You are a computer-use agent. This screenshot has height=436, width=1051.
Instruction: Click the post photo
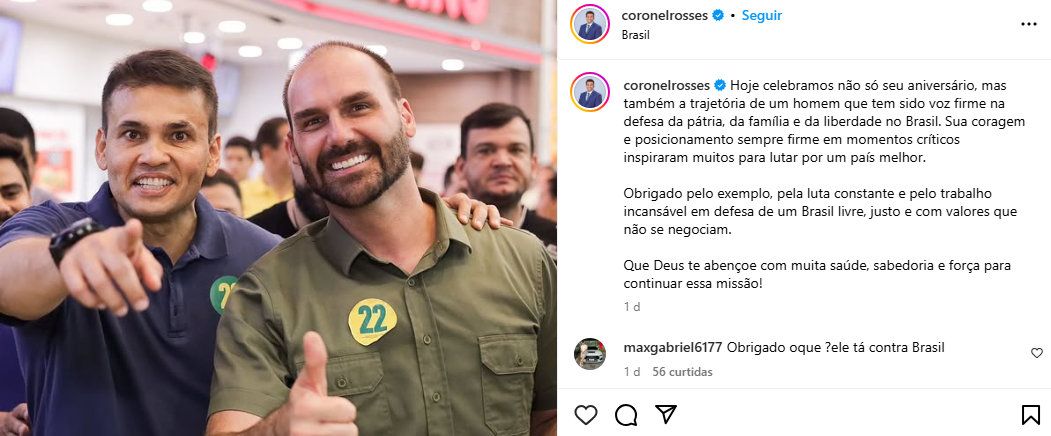click(278, 218)
